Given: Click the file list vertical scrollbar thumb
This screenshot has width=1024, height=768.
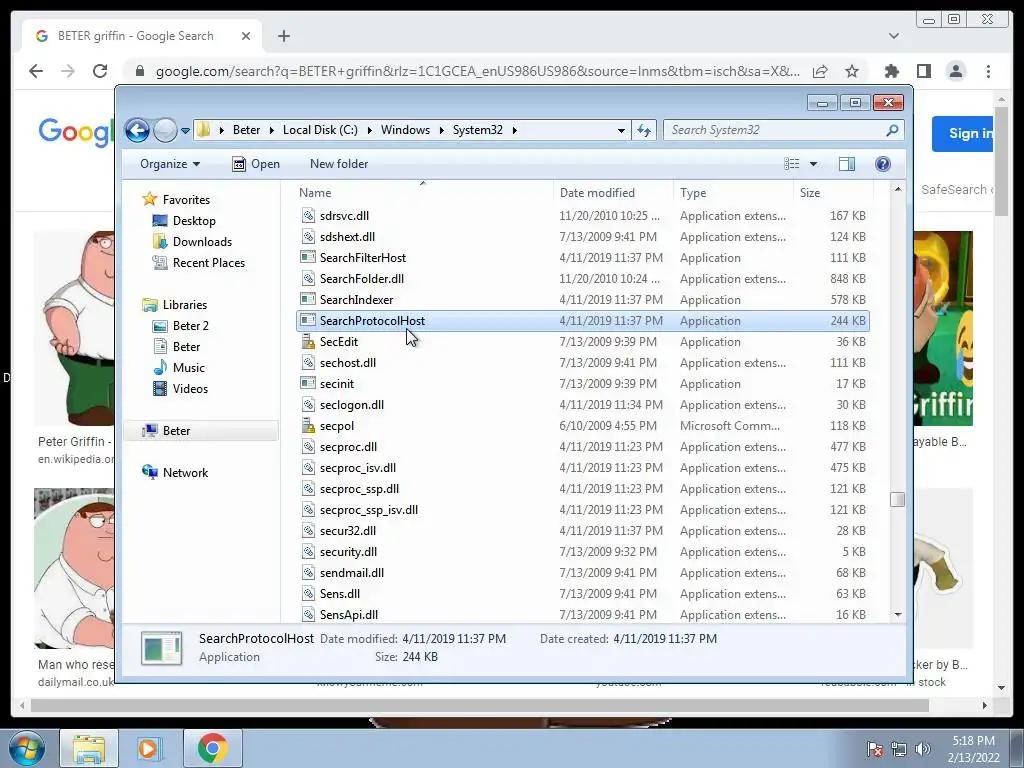Looking at the screenshot, I should click(897, 499).
